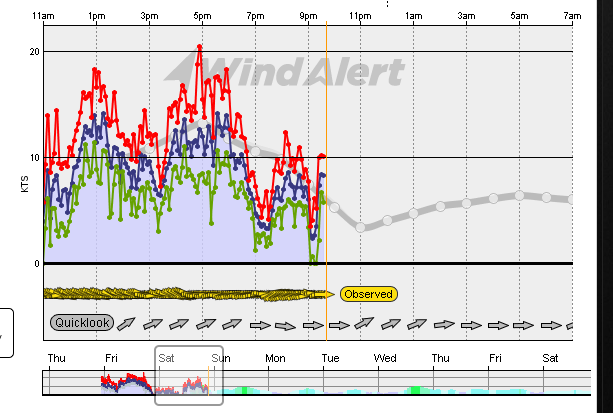The image size is (613, 413).
Task: Click the Tue label in overview timeline
Action: (330, 358)
